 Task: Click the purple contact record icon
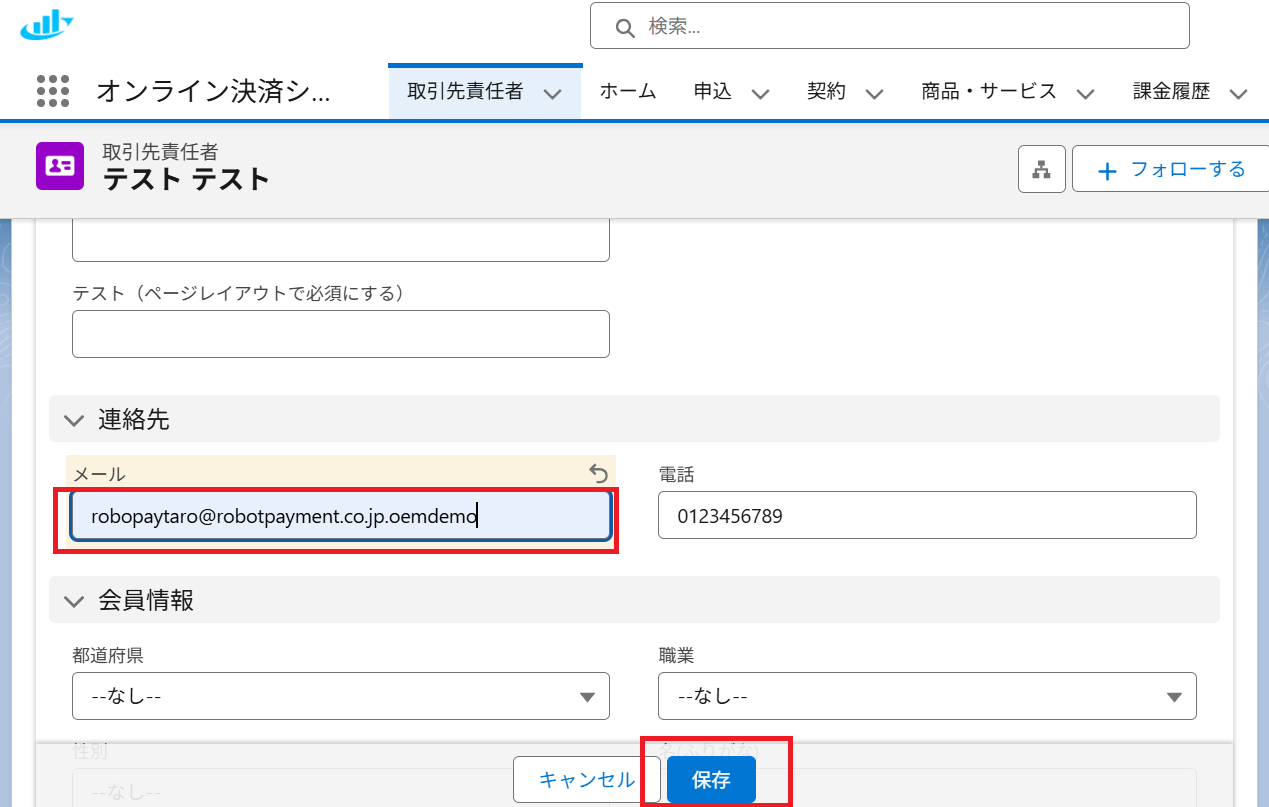pos(60,166)
